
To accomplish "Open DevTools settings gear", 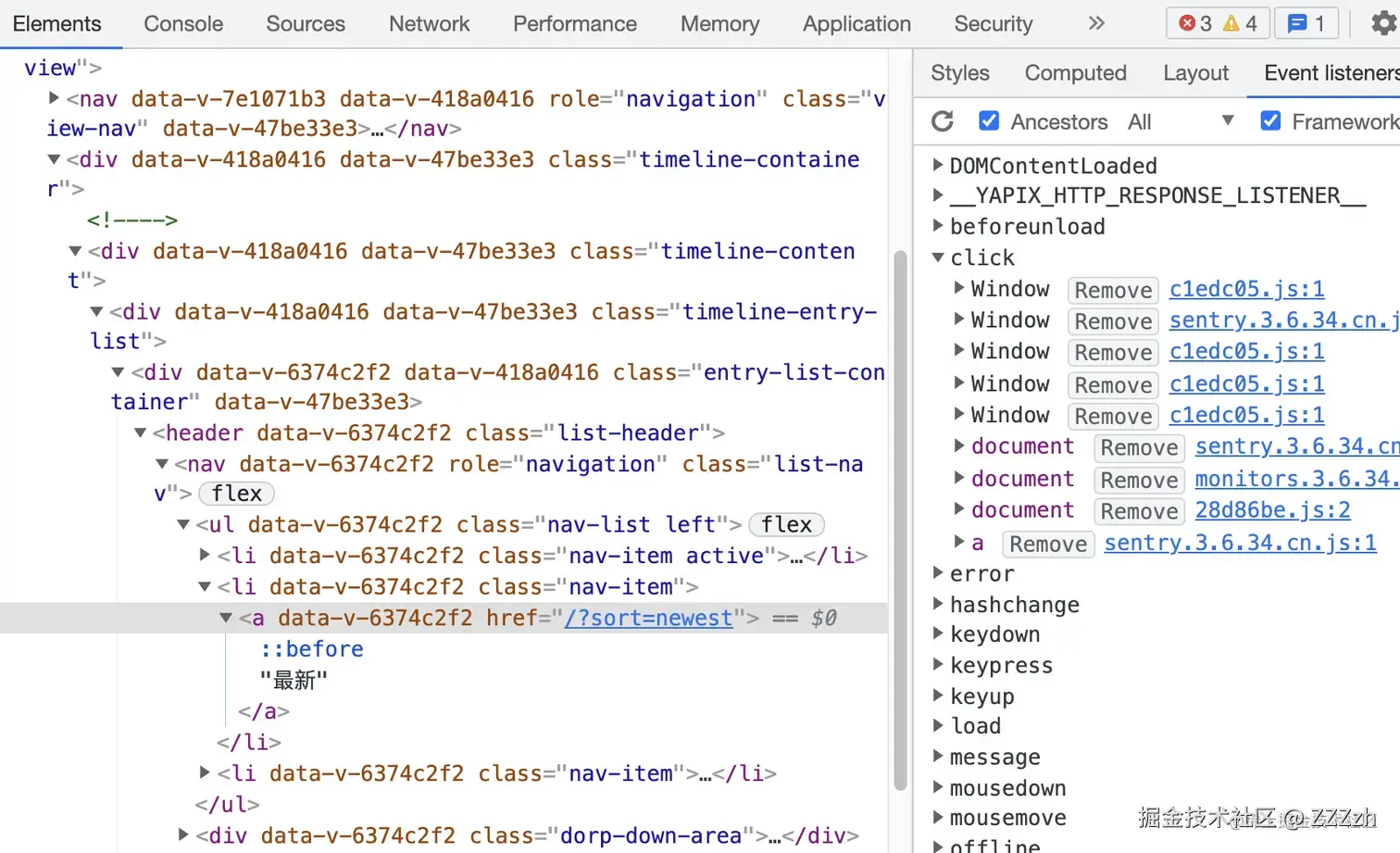I will pos(1382,23).
